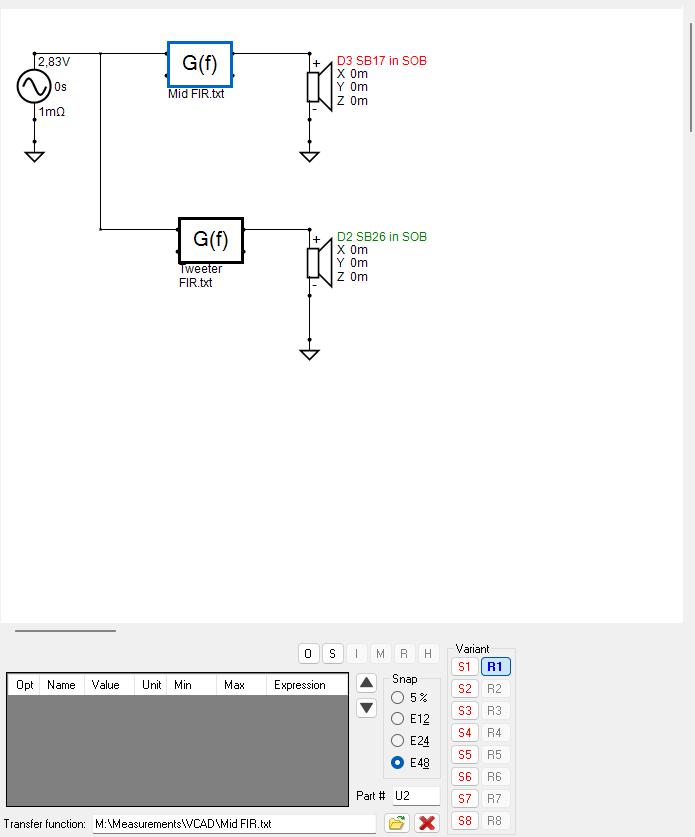This screenshot has width=695, height=837.
Task: Click the Name column header
Action: [x=62, y=684]
